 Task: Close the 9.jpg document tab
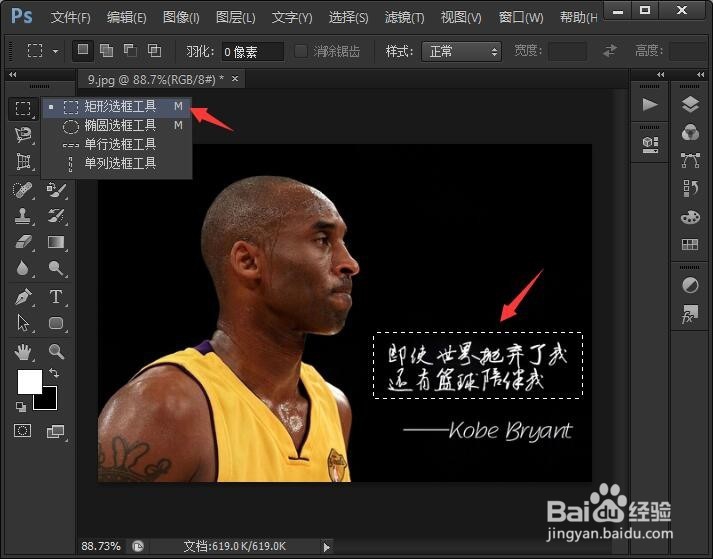[235, 79]
